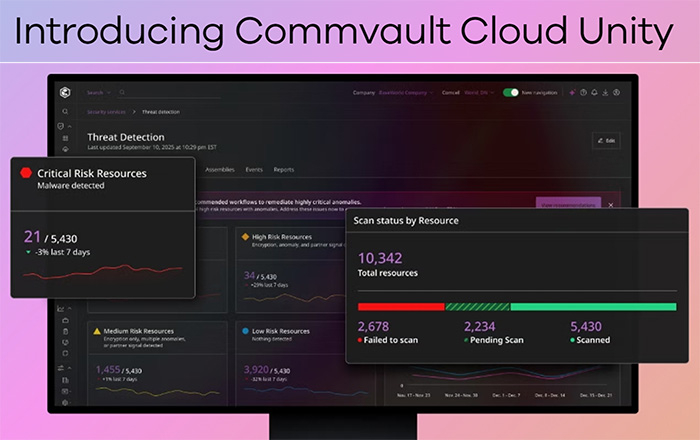The width and height of the screenshot is (700, 440).
Task: Click the Low Risk Resources card title
Action: click(281, 331)
